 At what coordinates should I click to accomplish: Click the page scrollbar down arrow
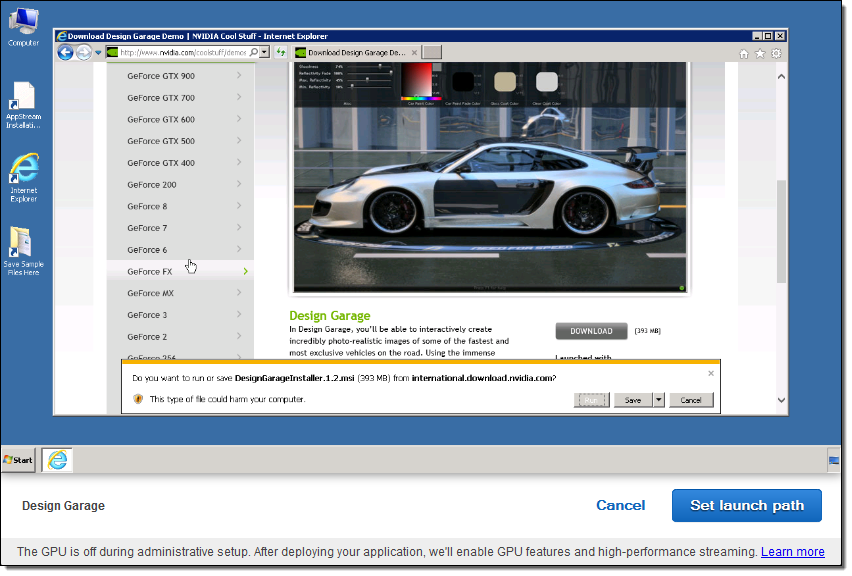pyautogui.click(x=781, y=400)
